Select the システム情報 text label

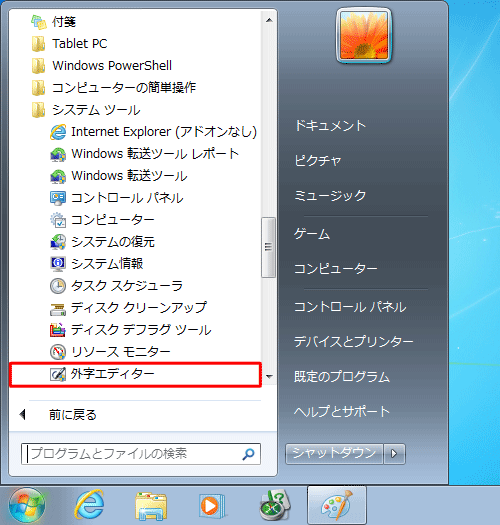pos(107,264)
